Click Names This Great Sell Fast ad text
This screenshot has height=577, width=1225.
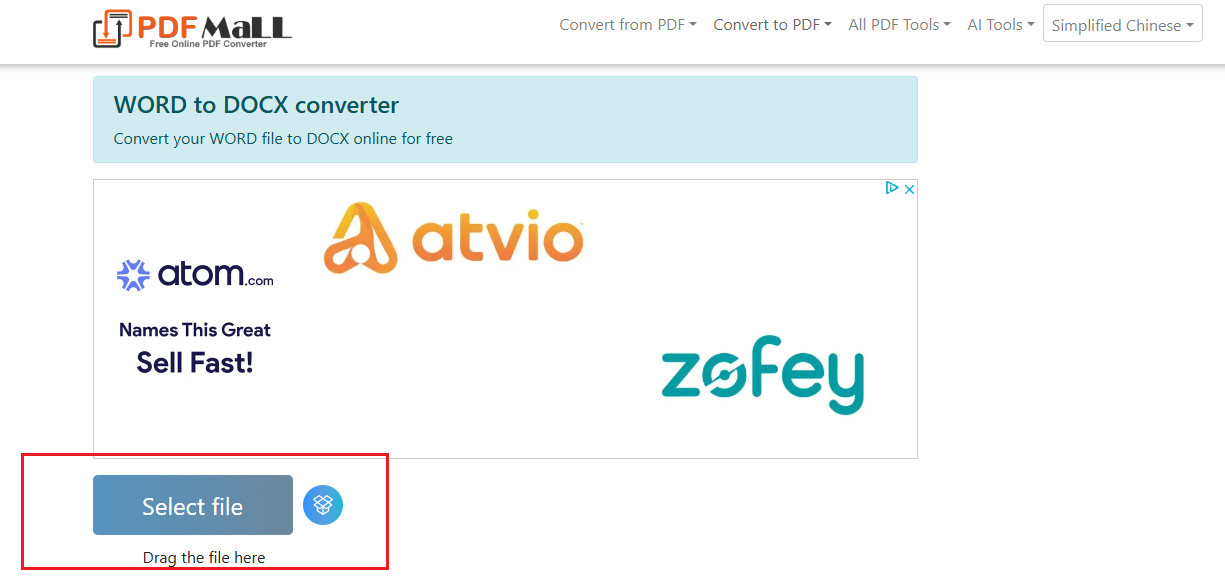tap(195, 348)
